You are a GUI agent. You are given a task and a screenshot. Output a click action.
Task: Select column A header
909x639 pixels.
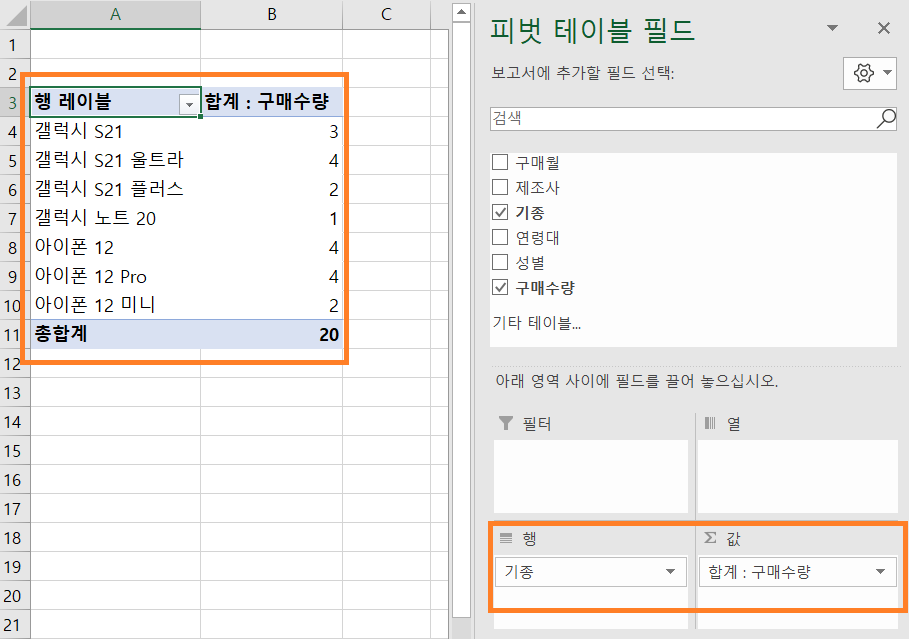click(115, 14)
